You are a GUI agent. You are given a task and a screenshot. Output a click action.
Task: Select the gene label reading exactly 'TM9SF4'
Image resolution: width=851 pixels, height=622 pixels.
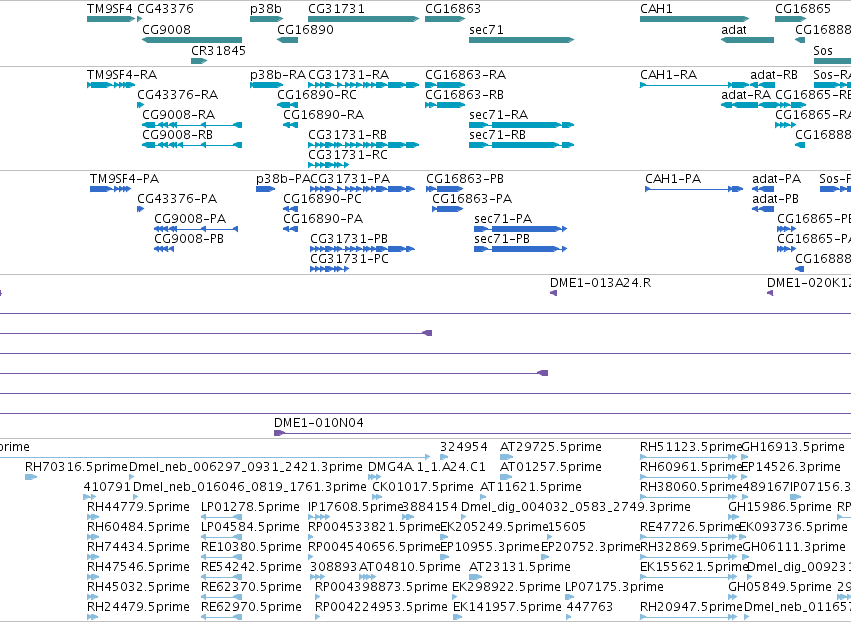point(110,9)
